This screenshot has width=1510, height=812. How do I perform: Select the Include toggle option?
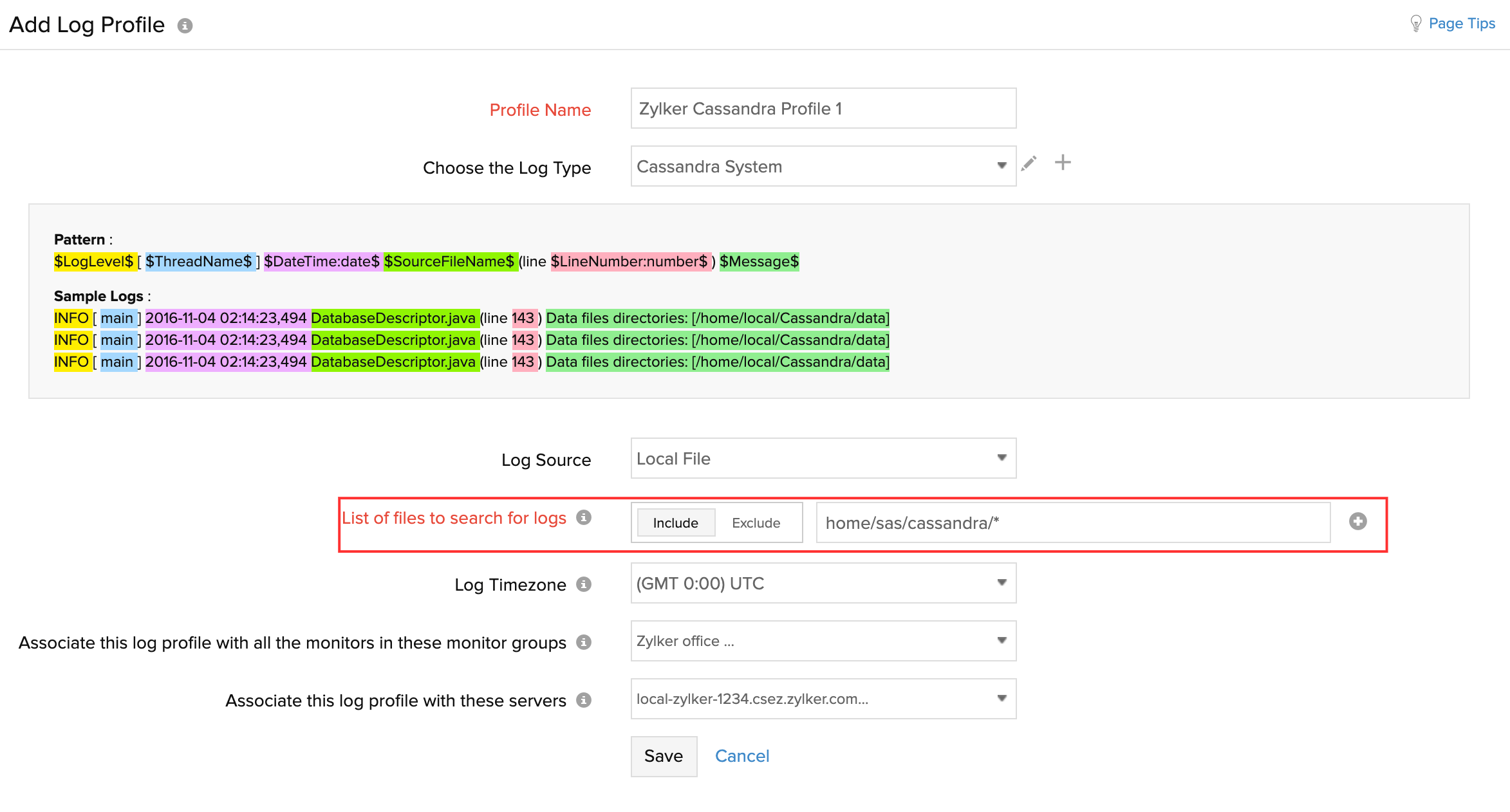(675, 523)
